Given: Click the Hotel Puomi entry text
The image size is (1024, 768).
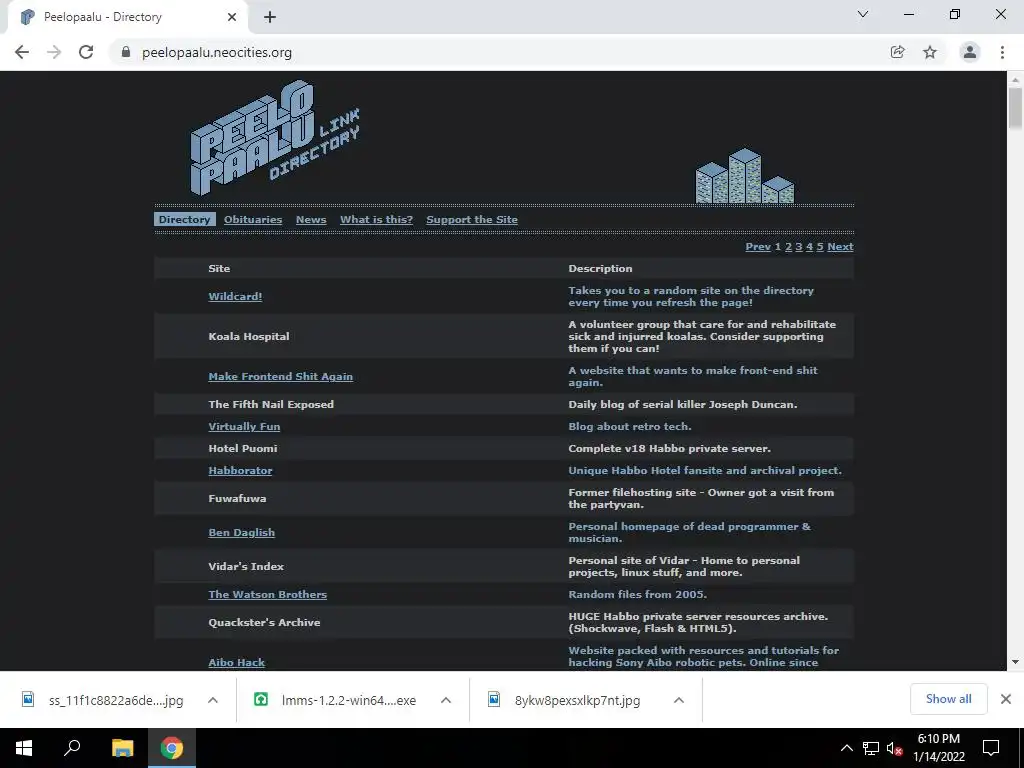Looking at the screenshot, I should [x=243, y=448].
